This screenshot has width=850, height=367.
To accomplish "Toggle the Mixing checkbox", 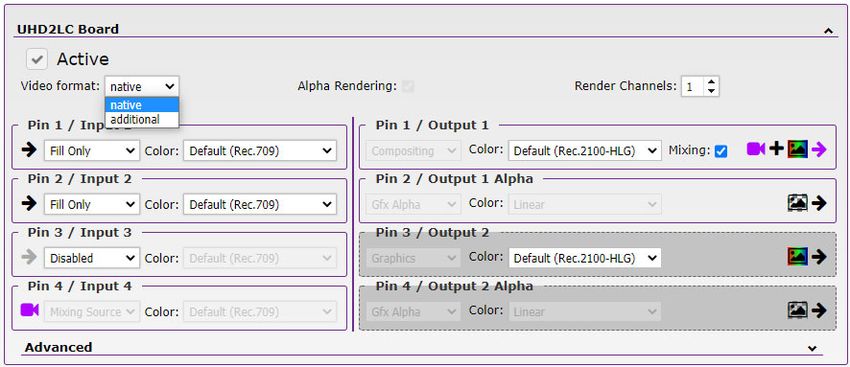I will (721, 151).
